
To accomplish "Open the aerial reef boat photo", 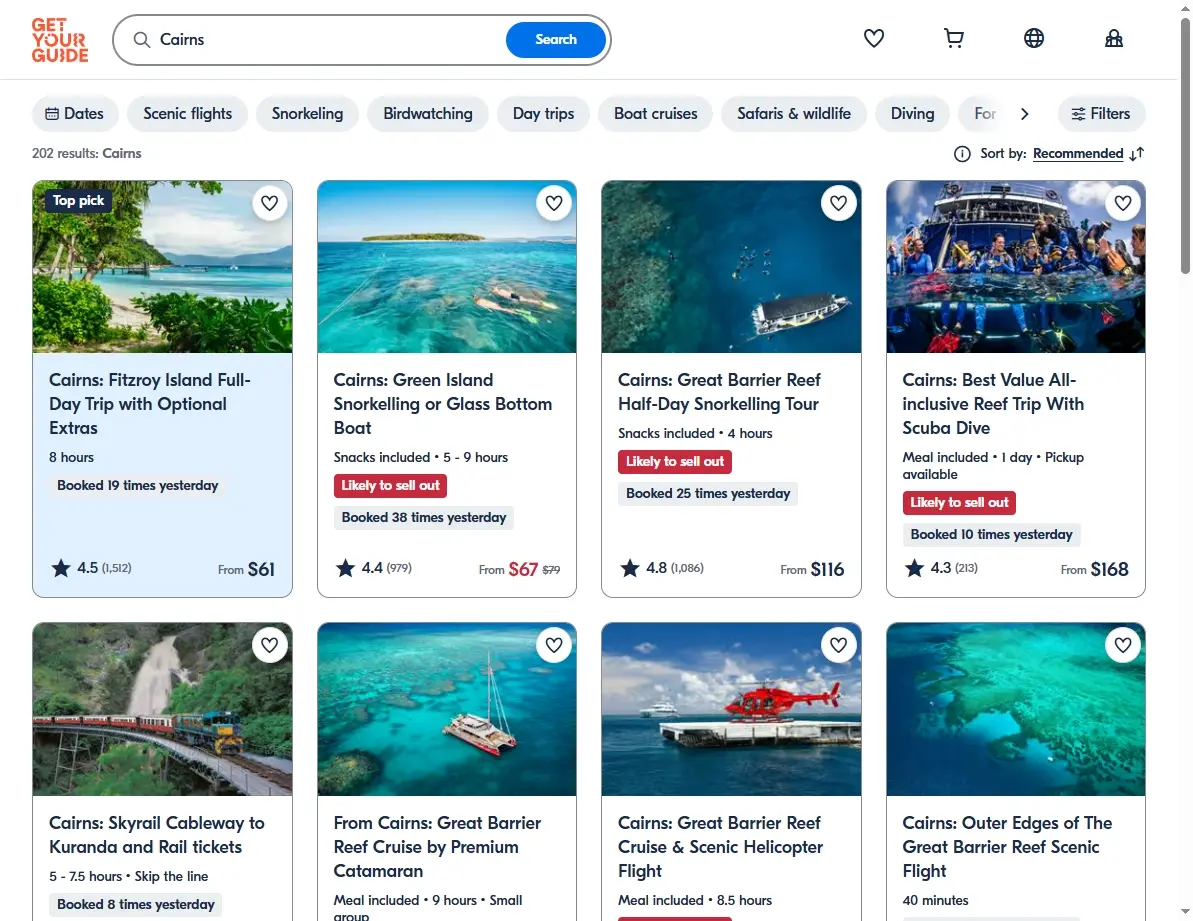I will point(731,267).
